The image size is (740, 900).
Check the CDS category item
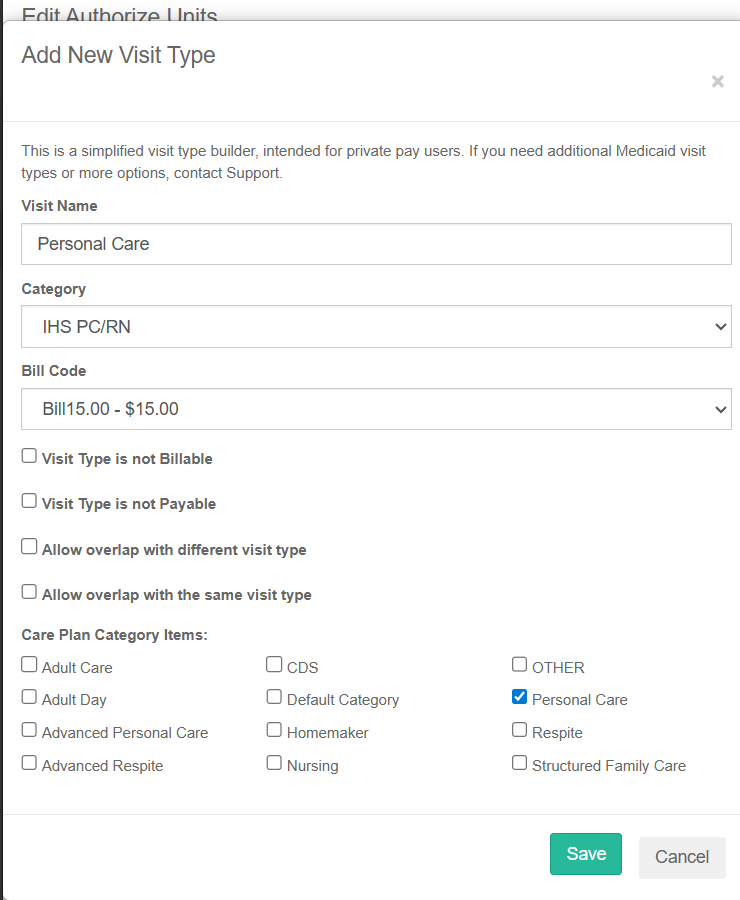point(274,665)
